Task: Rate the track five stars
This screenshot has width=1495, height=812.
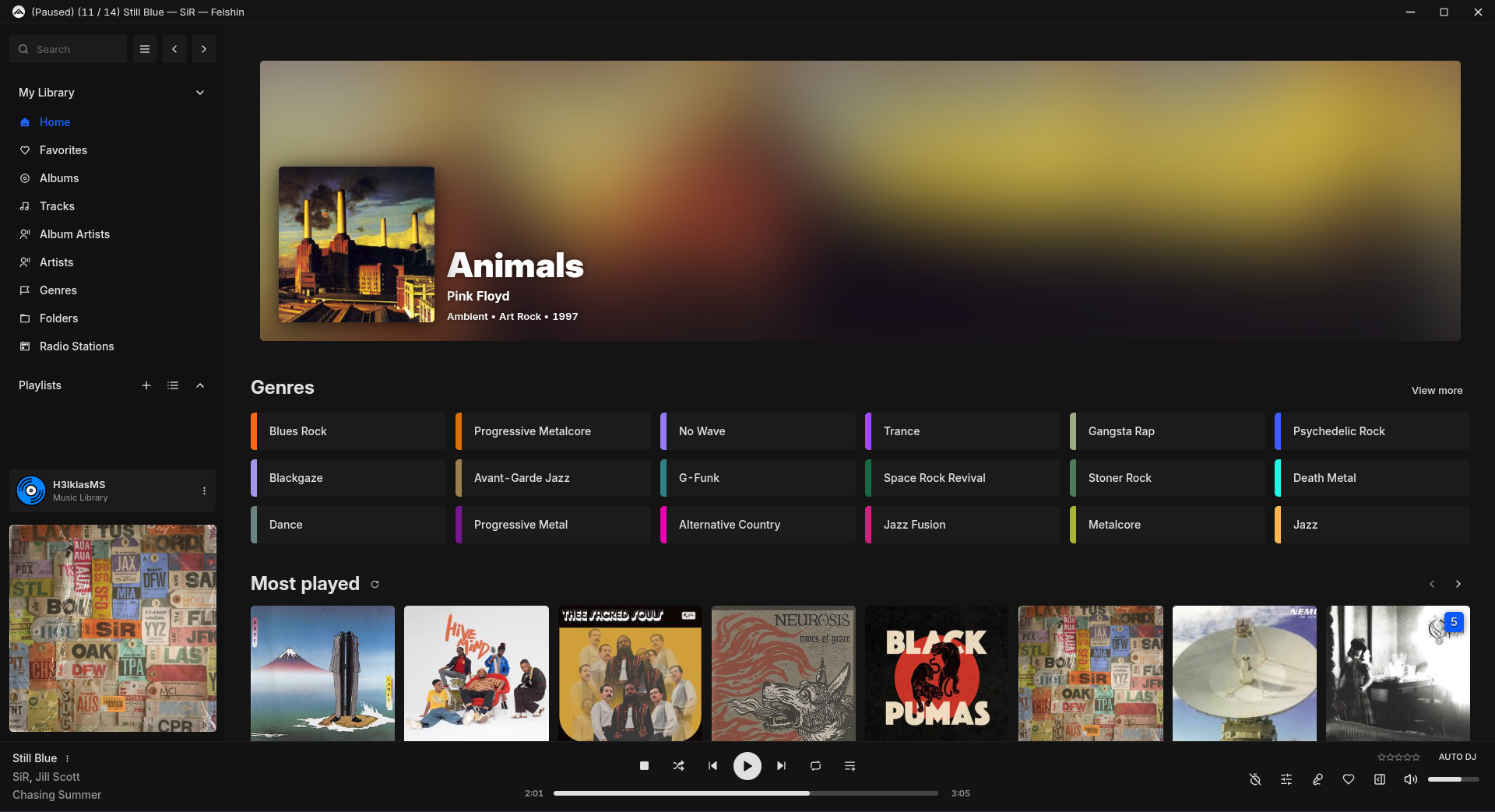Action: [x=1416, y=757]
